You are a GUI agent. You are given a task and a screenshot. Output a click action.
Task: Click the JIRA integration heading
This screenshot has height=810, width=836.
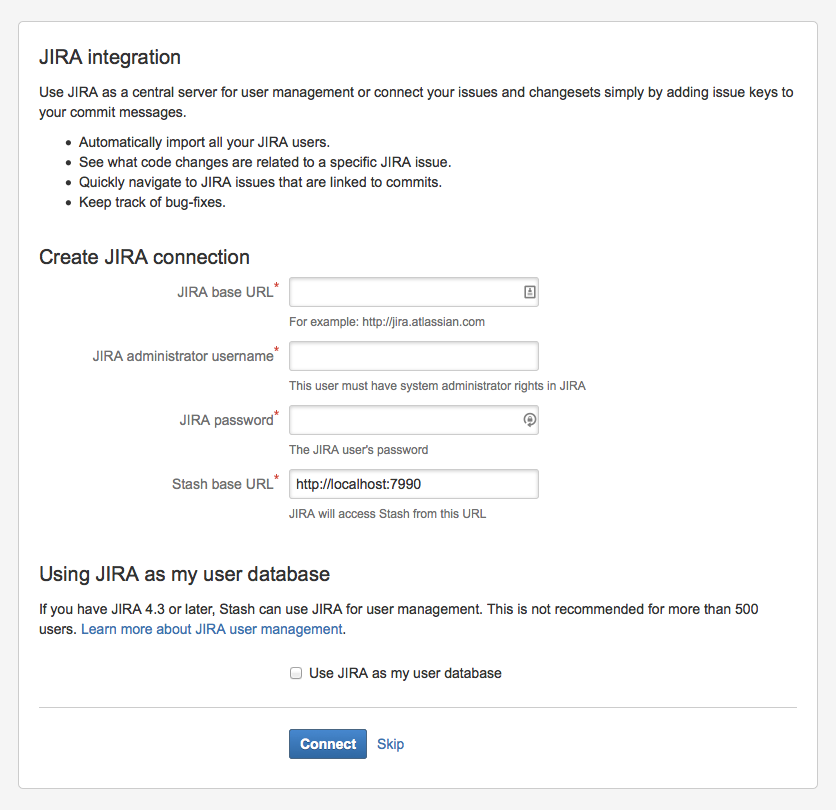click(110, 57)
